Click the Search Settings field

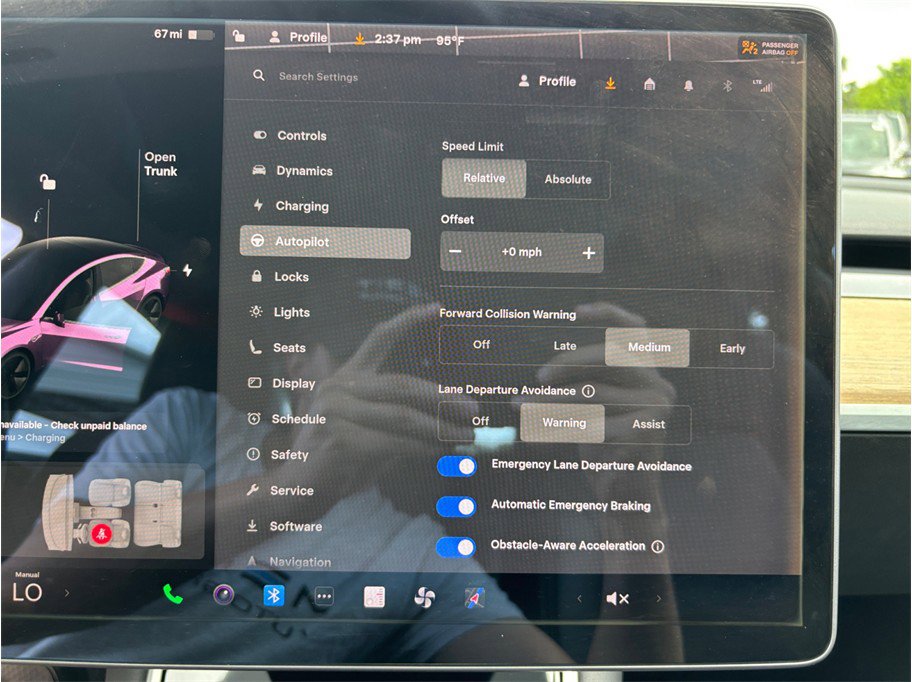318,77
